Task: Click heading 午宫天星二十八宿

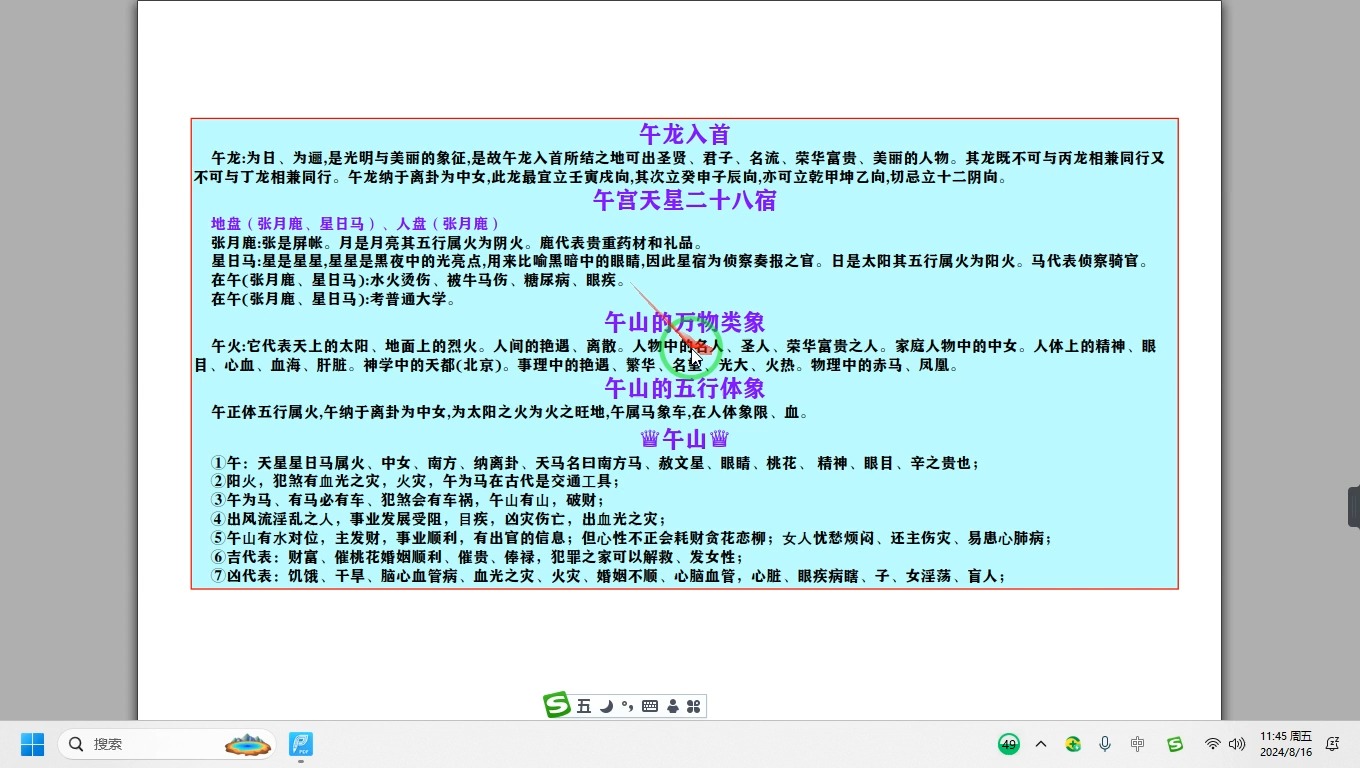Action: coord(685,200)
